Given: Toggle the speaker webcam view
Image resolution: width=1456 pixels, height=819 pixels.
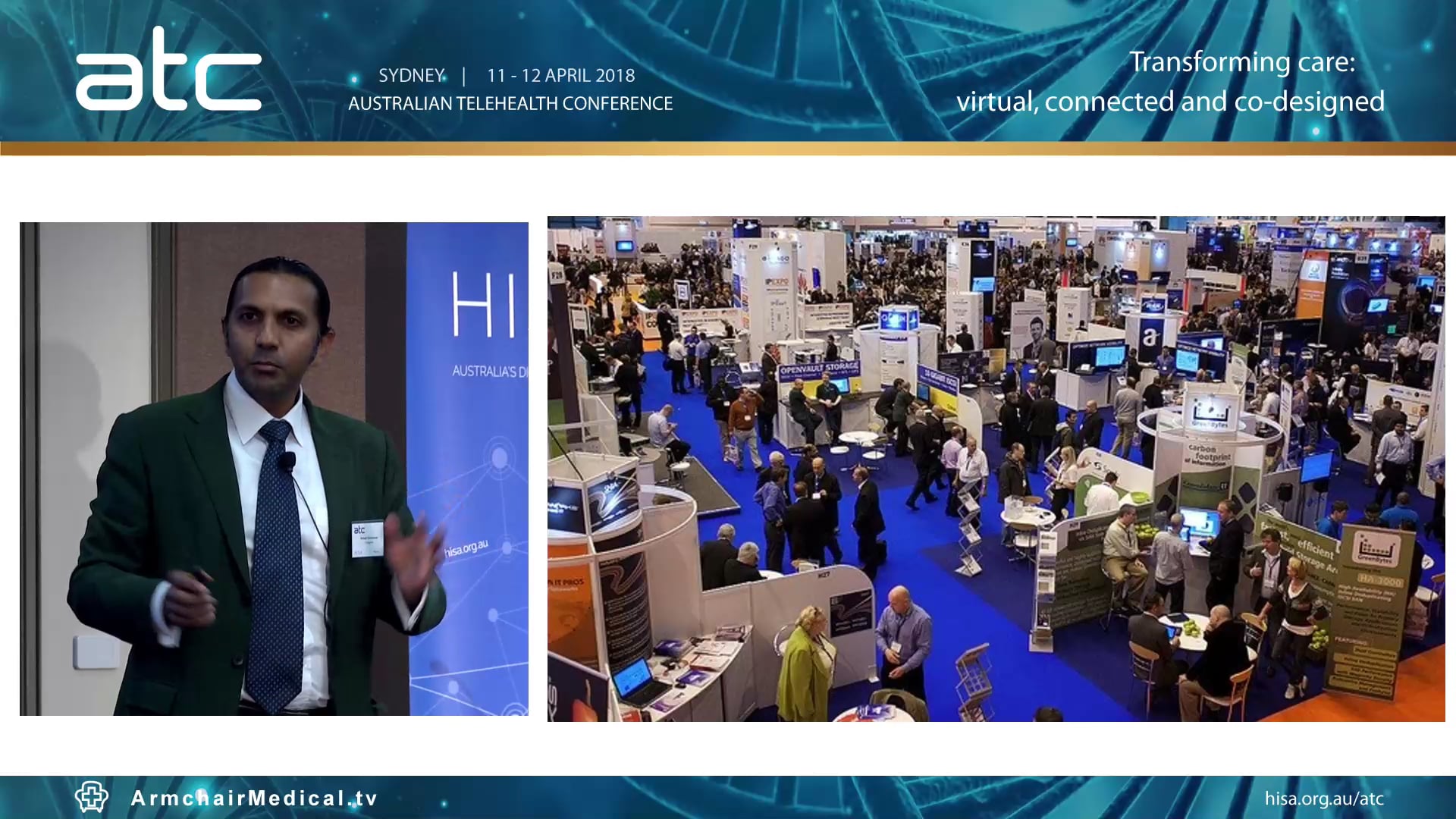Looking at the screenshot, I should 274,466.
